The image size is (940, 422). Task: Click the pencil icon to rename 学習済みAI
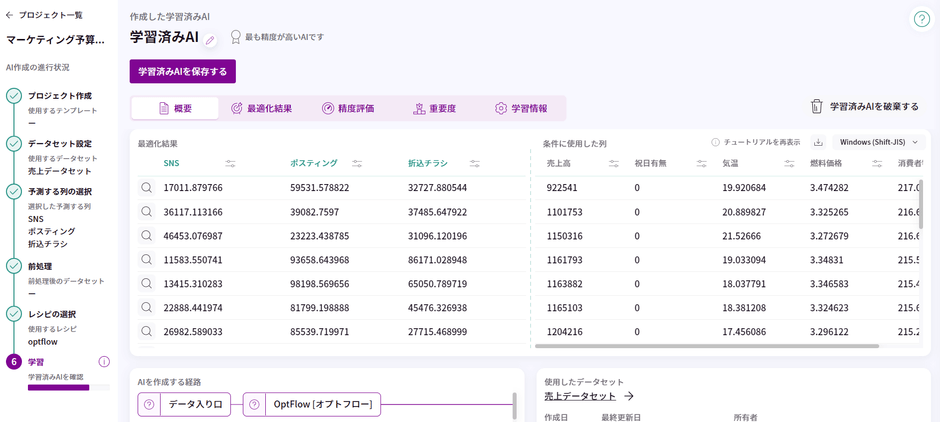(x=210, y=39)
